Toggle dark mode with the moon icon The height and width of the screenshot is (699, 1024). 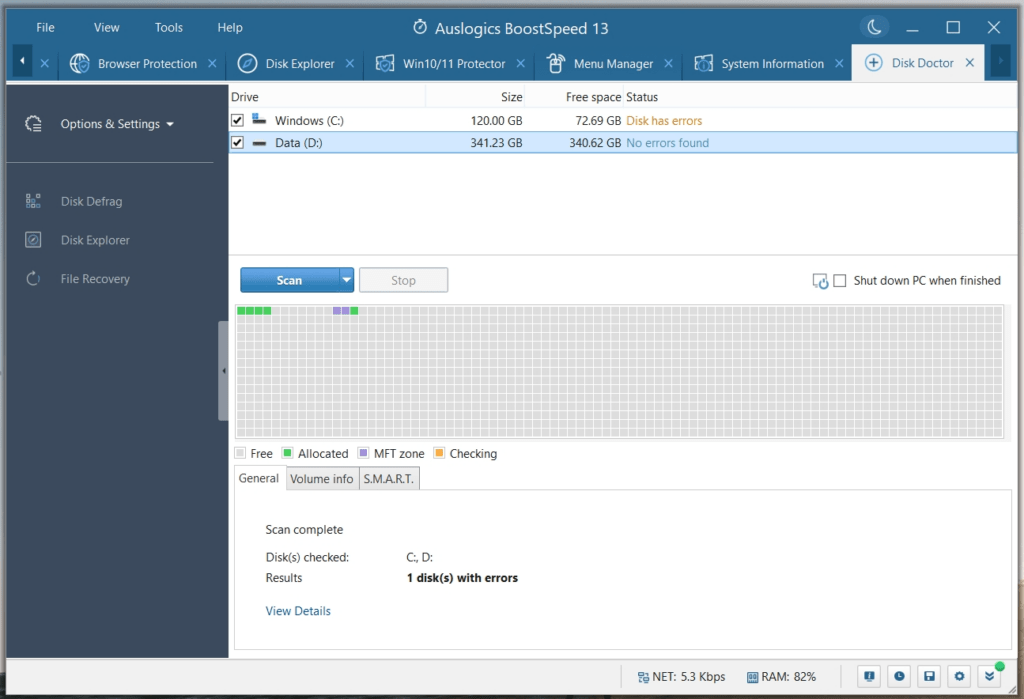(x=874, y=27)
